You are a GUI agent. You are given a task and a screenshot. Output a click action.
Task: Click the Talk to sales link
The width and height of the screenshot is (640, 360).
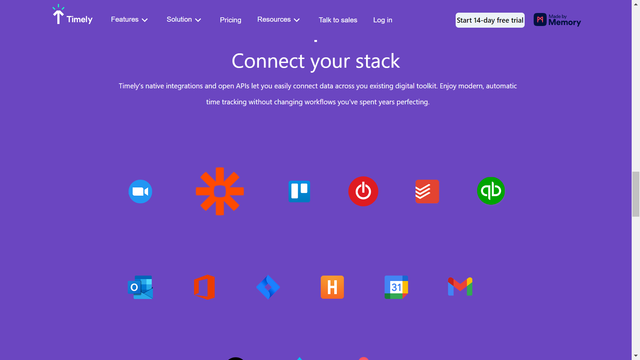point(338,20)
